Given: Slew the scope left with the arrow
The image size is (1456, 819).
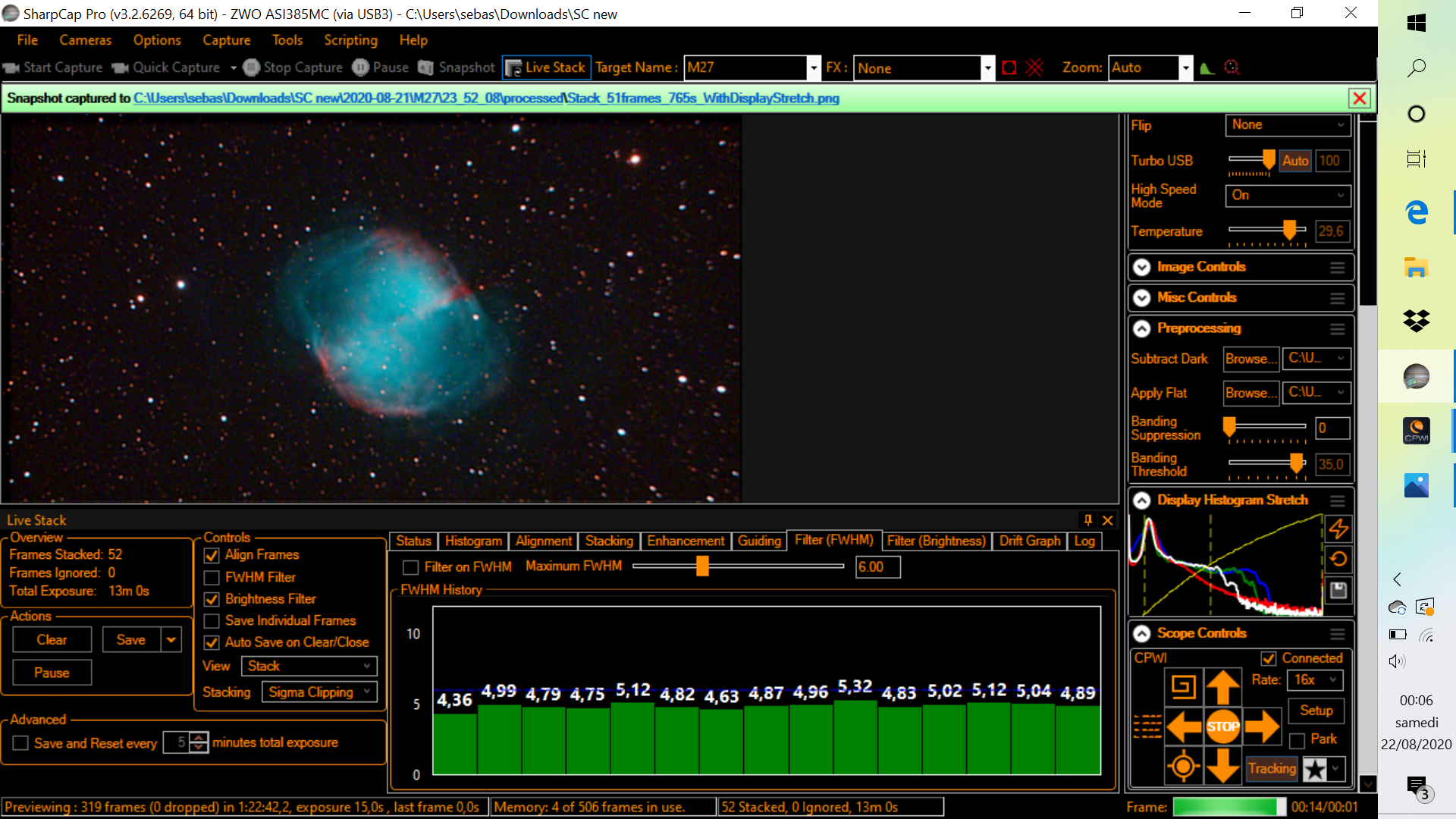Looking at the screenshot, I should tap(1184, 726).
